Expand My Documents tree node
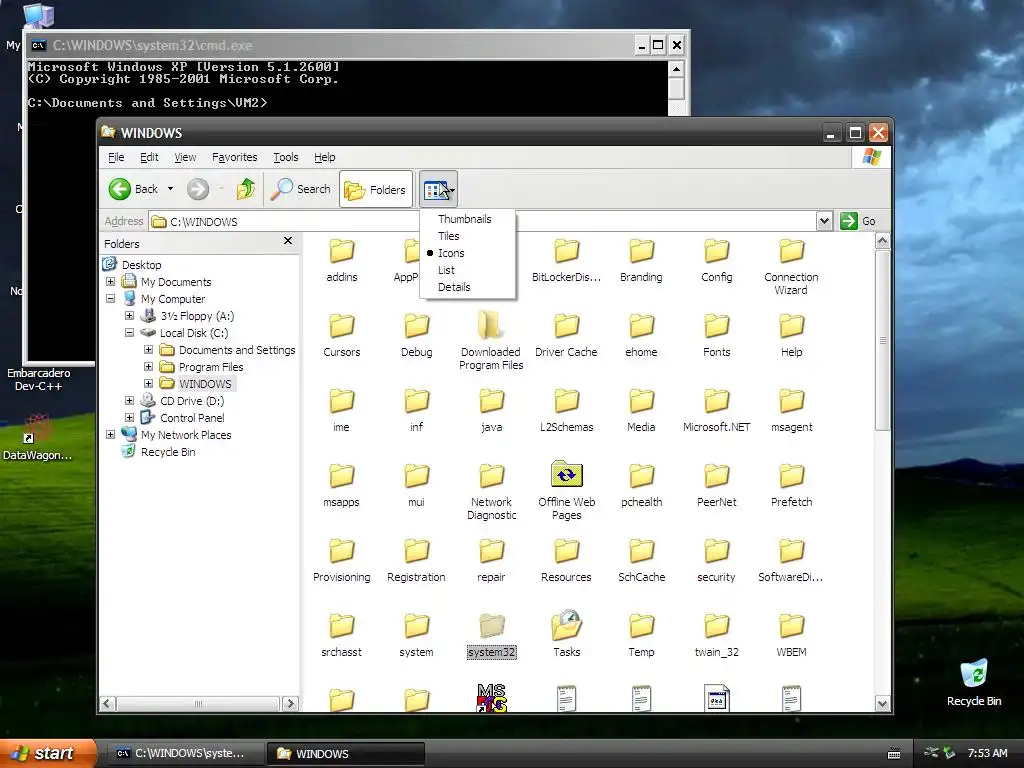This screenshot has height=768, width=1024. click(110, 281)
